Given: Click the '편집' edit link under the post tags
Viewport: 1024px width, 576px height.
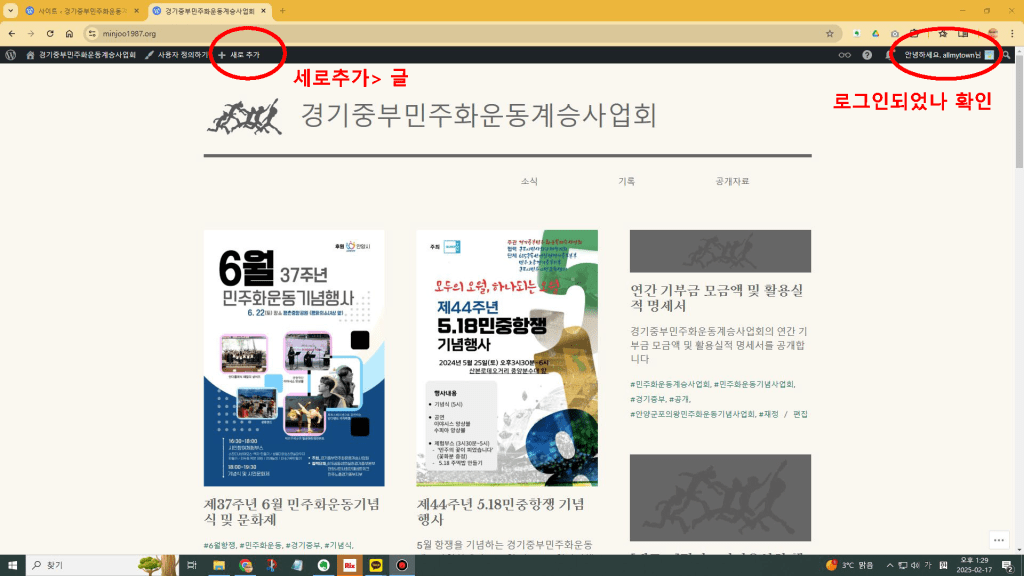Looking at the screenshot, I should pyautogui.click(x=800, y=414).
